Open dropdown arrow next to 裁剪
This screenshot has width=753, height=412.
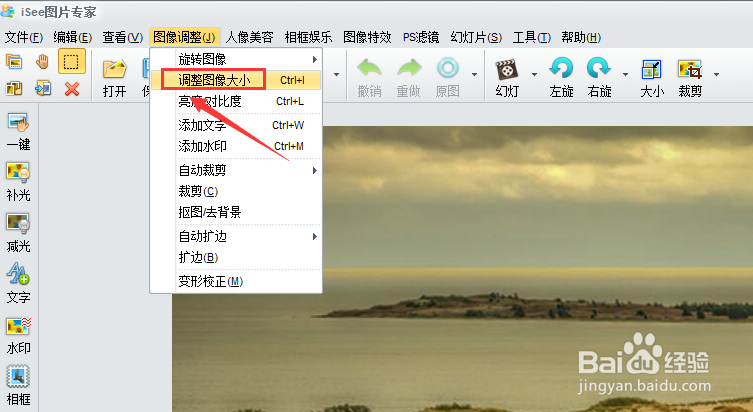coord(717,74)
